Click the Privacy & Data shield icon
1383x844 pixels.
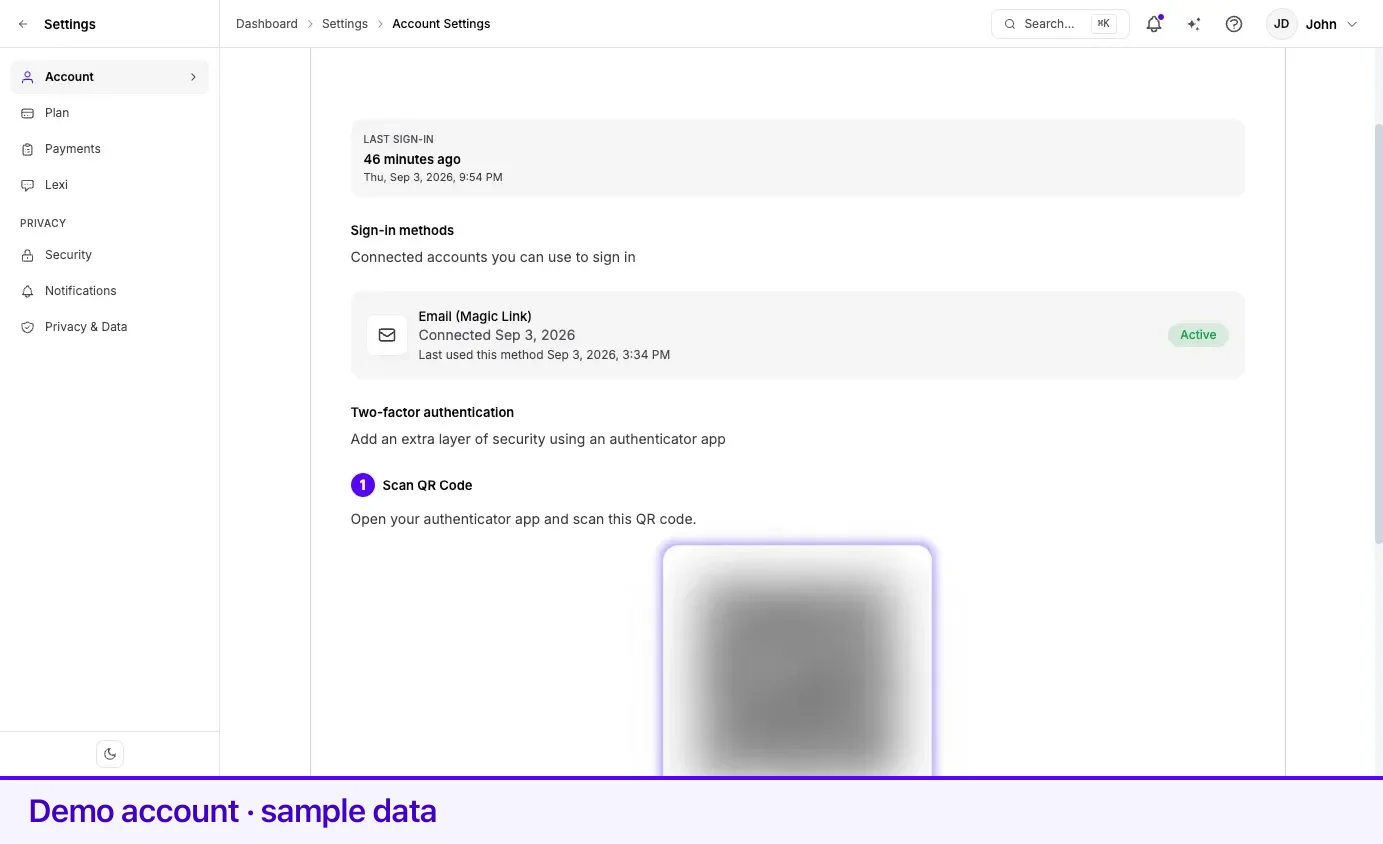(28, 327)
